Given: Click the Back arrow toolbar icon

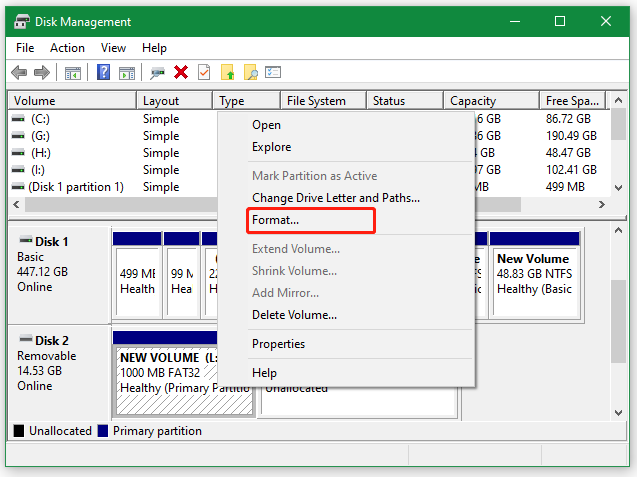Looking at the screenshot, I should (x=19, y=73).
